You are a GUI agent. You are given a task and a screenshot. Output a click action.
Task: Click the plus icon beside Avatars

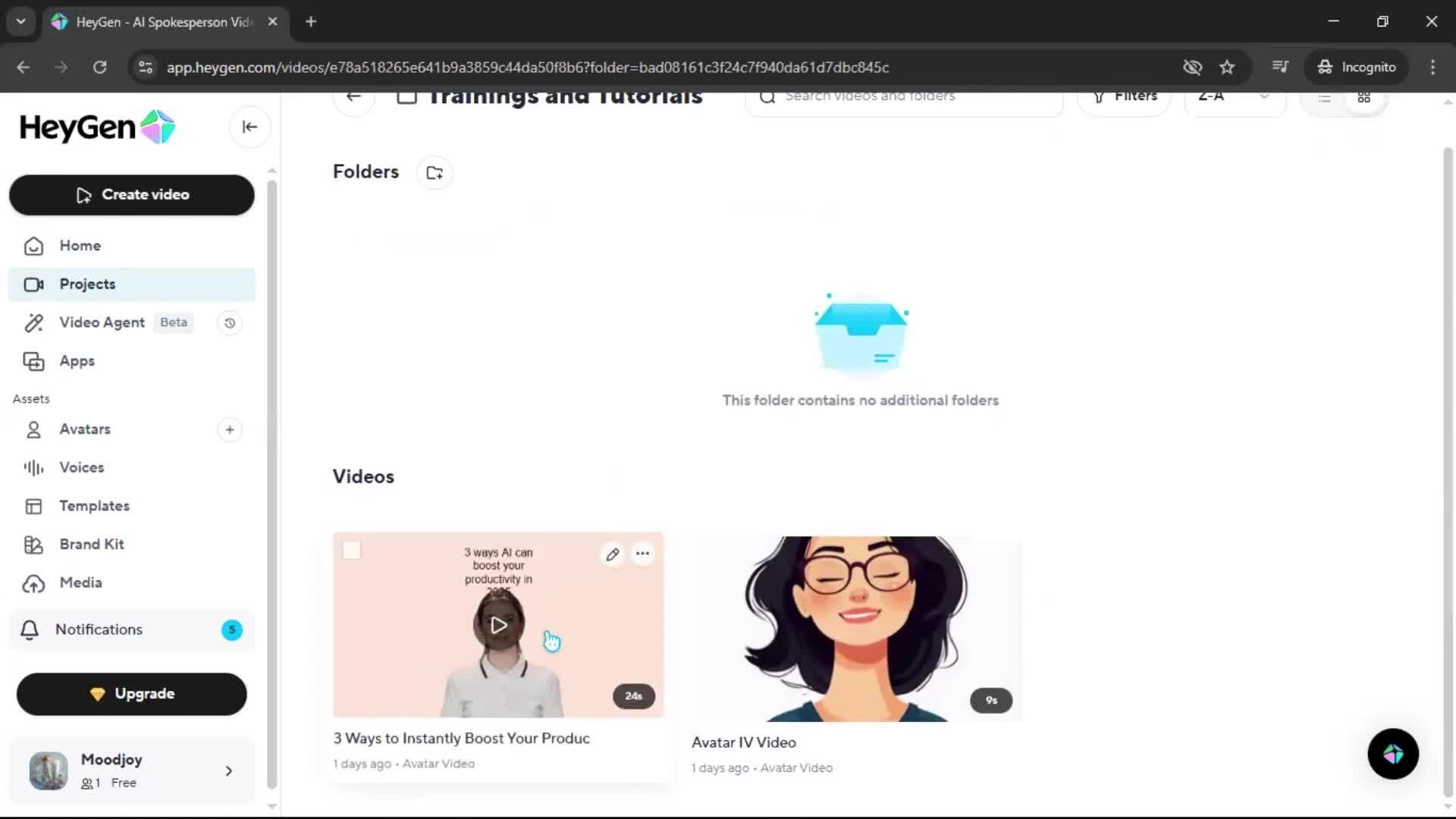coord(230,430)
